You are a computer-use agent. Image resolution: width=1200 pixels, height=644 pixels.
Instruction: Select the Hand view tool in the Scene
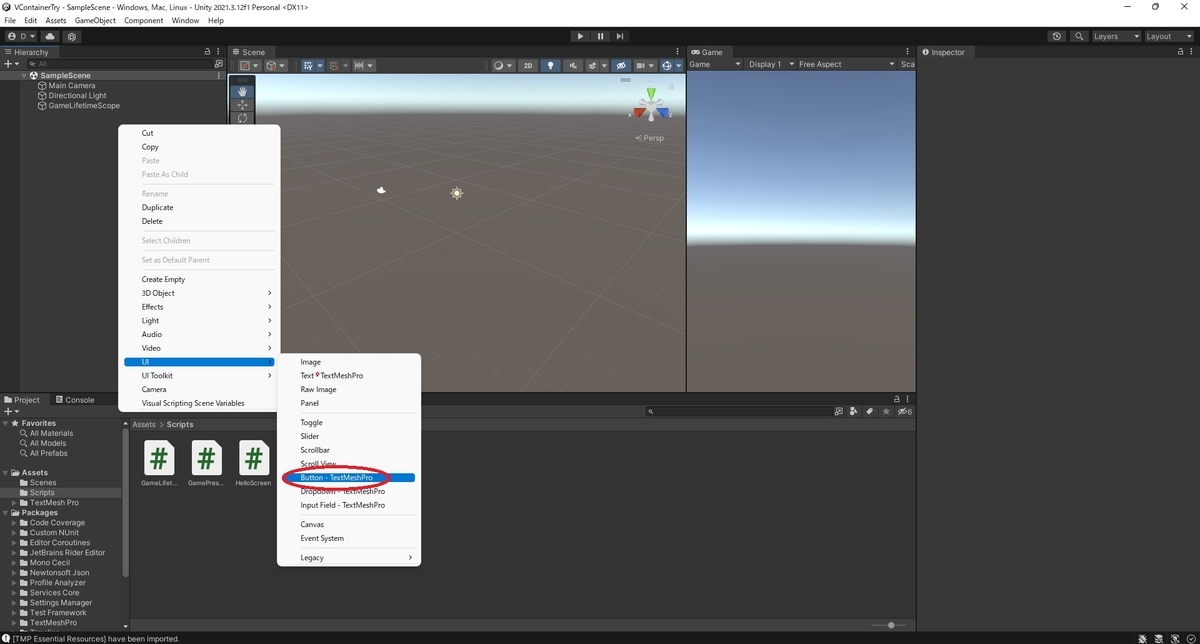click(242, 91)
